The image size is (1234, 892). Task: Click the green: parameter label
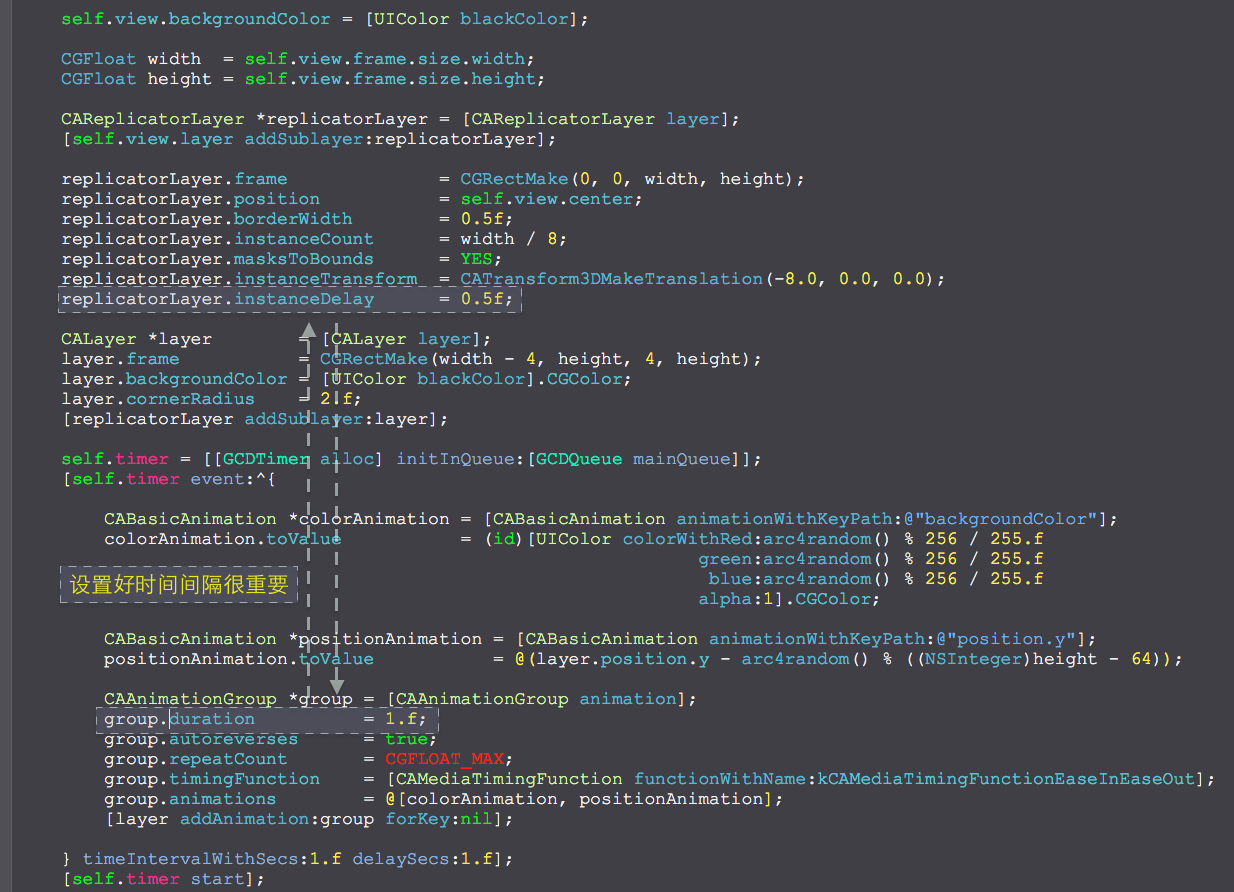(731, 559)
